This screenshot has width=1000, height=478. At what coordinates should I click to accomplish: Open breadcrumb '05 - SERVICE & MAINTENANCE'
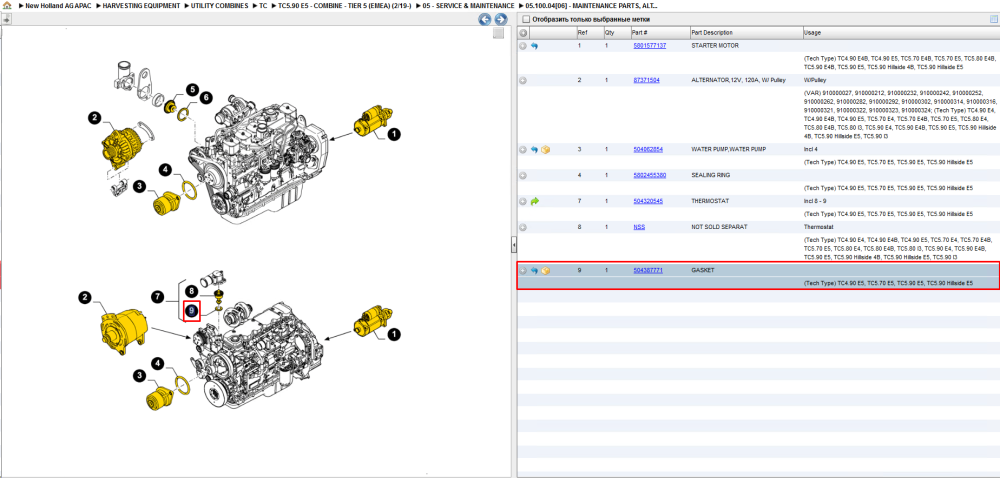468,6
